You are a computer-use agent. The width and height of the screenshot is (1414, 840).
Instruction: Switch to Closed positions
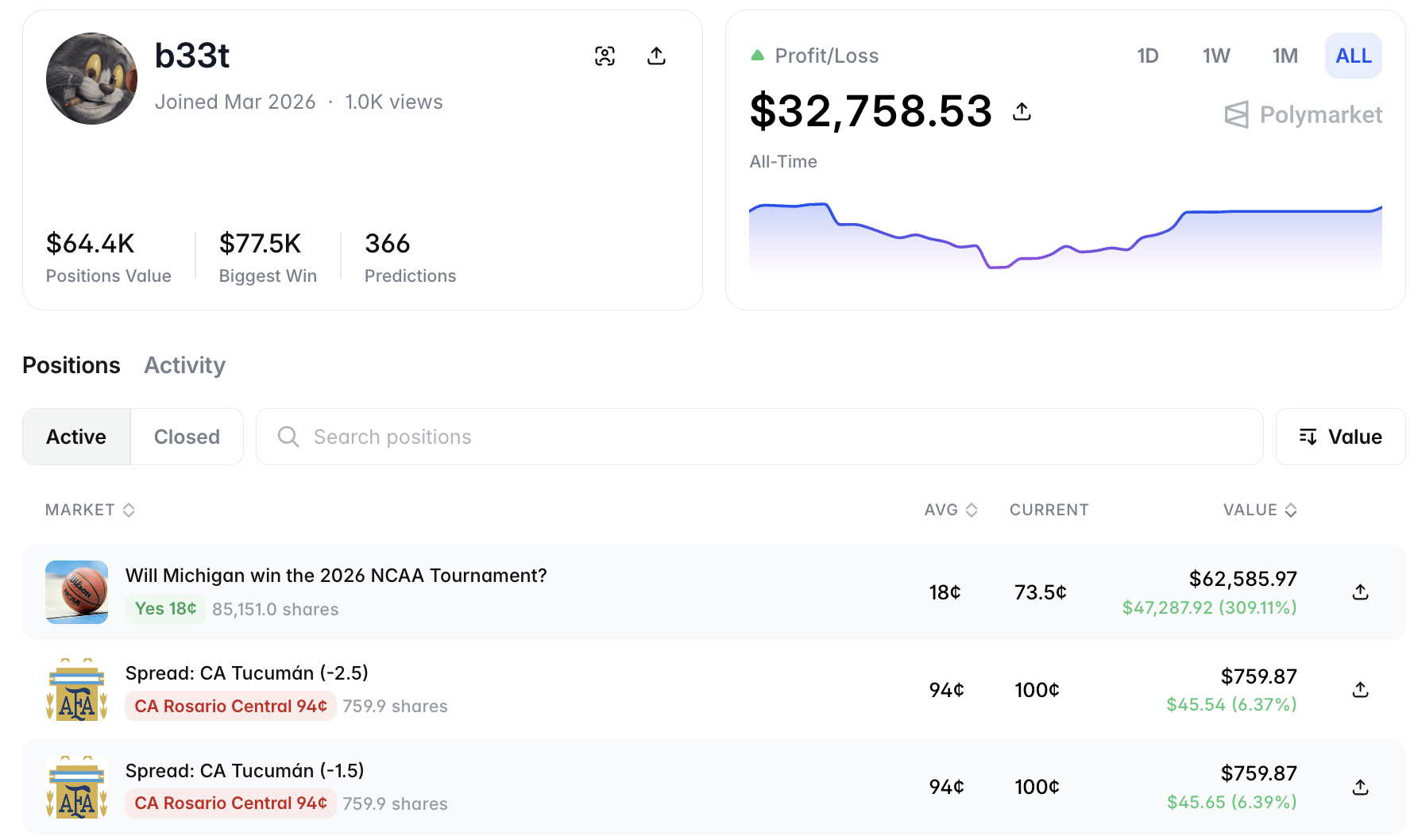tap(186, 437)
